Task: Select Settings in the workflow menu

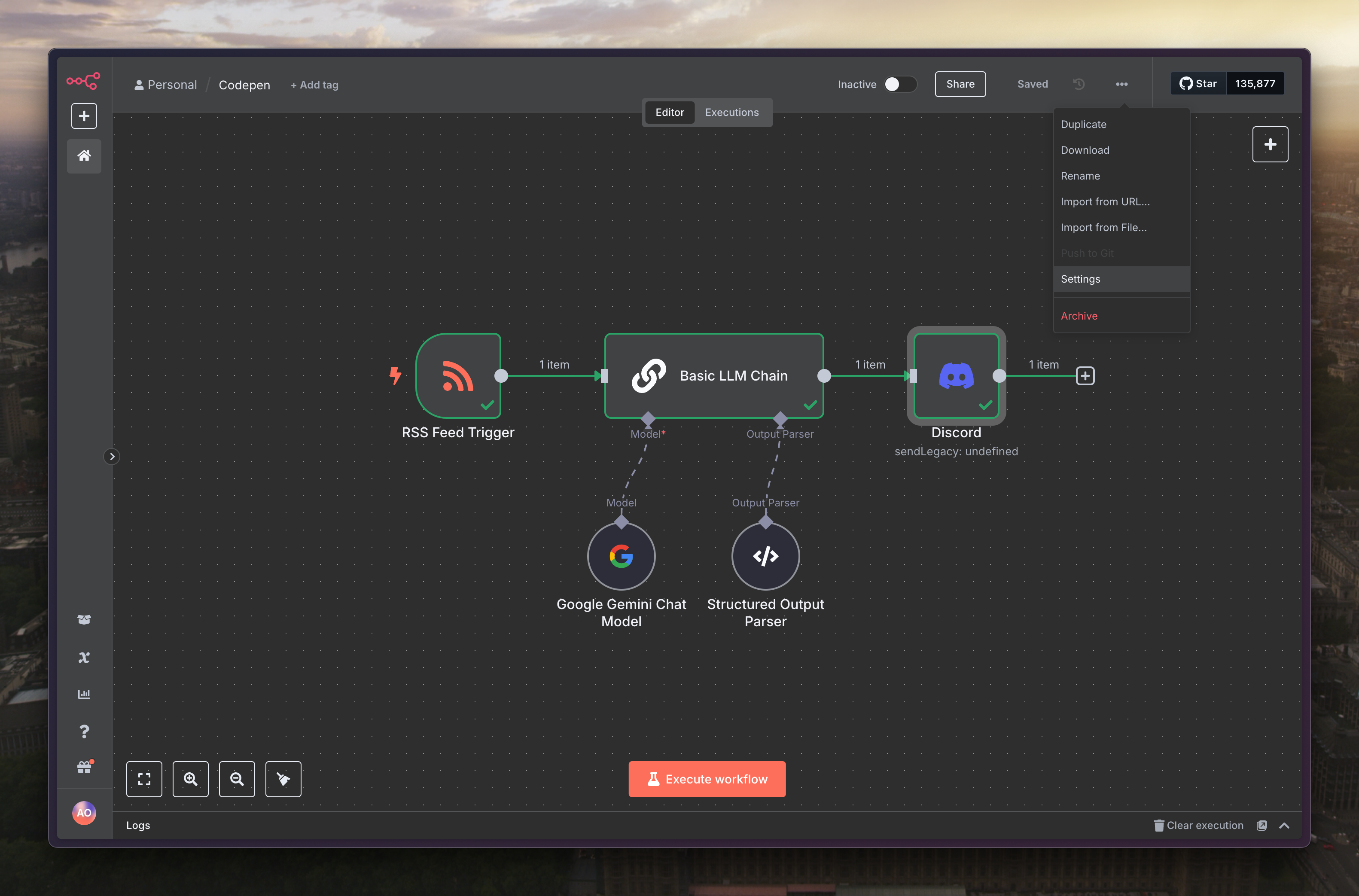Action: pyautogui.click(x=1080, y=279)
